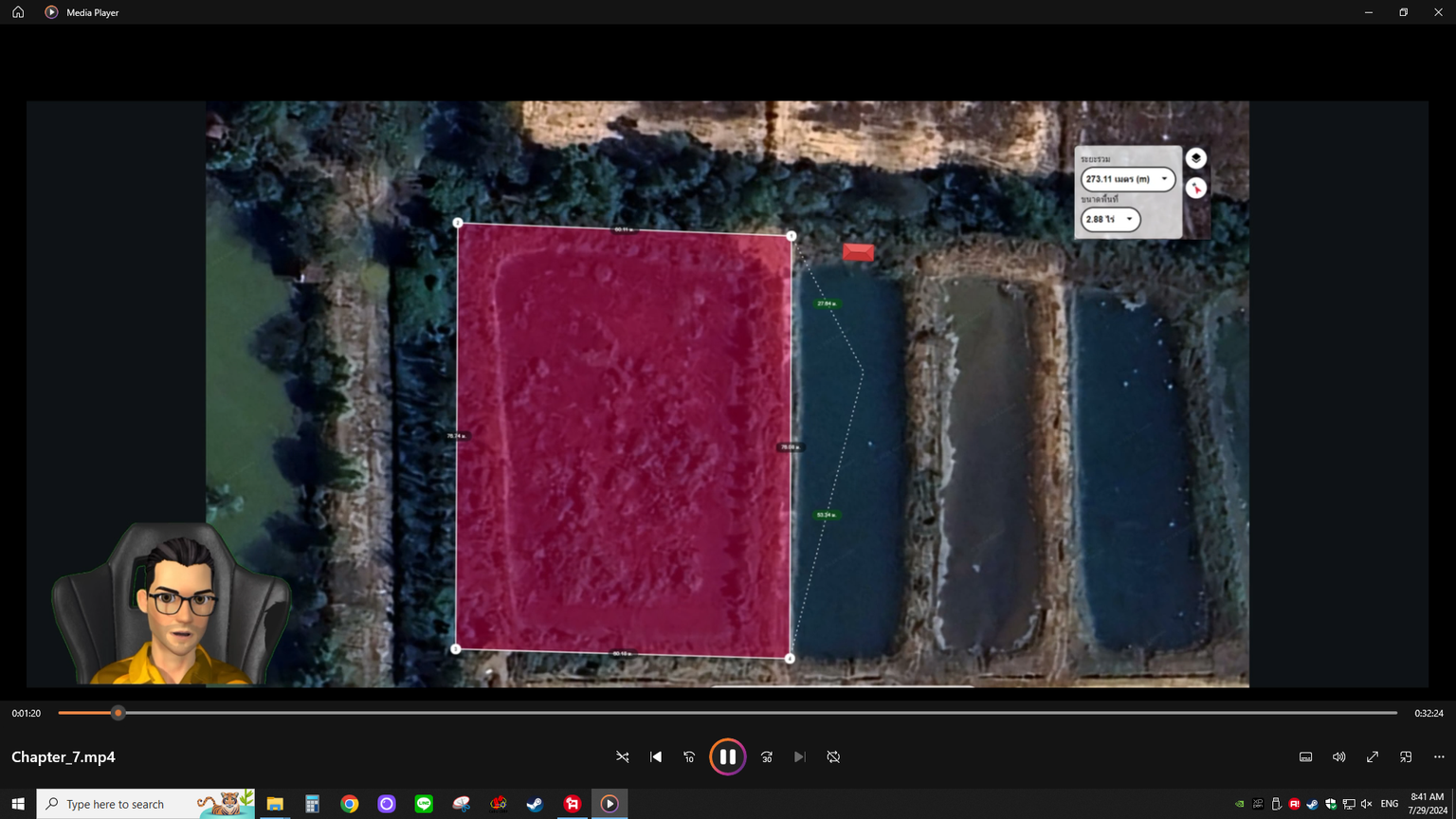Switch to mini player view
The image size is (1456, 819).
tap(1406, 756)
